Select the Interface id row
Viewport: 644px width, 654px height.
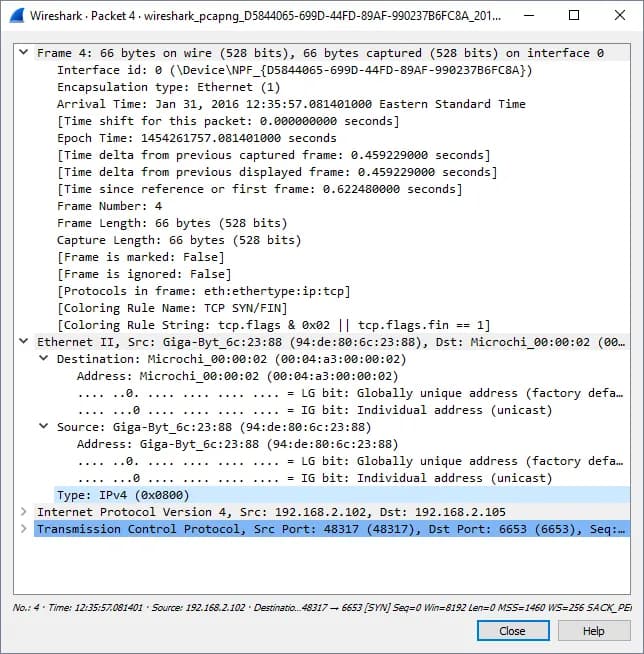point(342,70)
